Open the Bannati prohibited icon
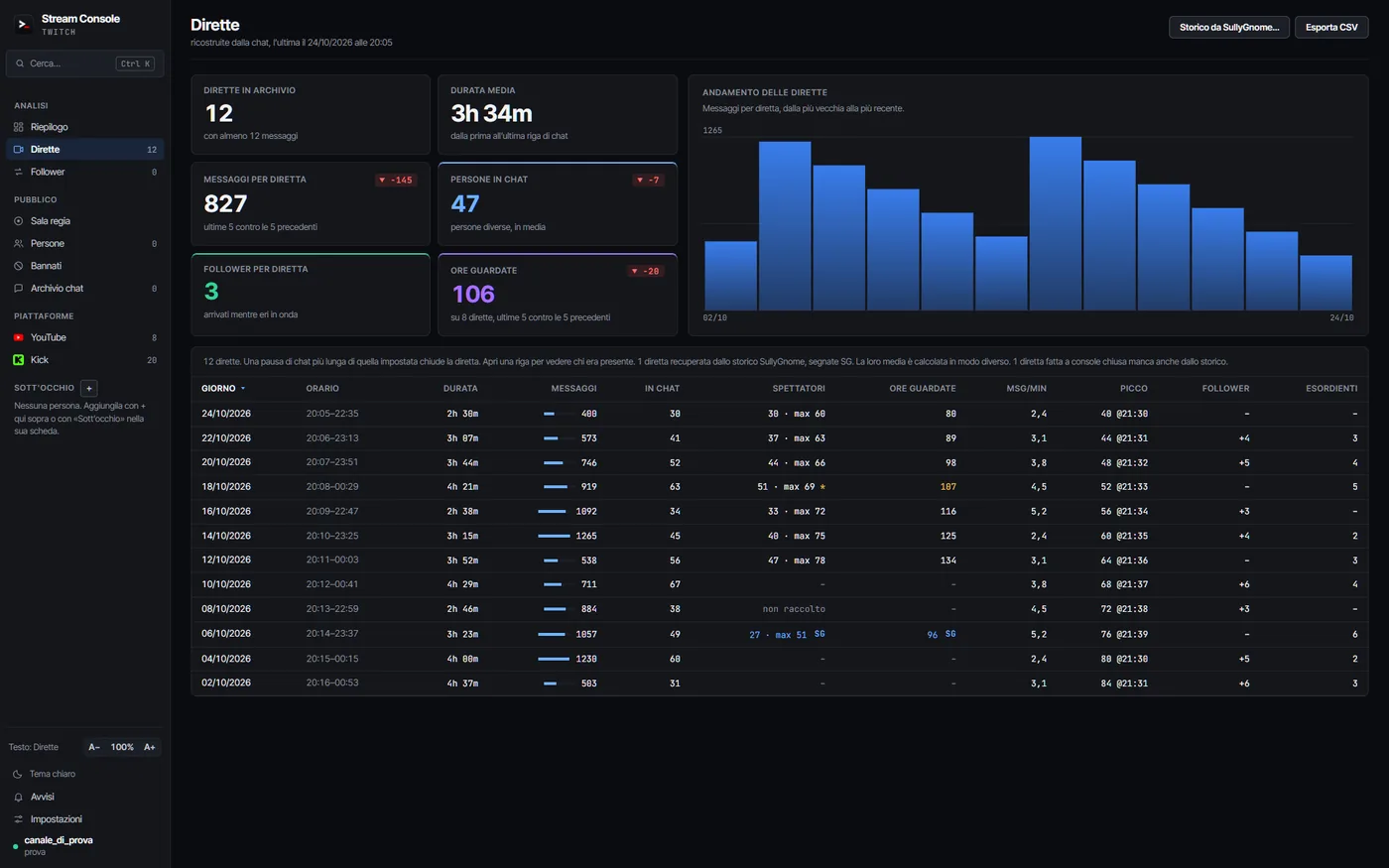The height and width of the screenshot is (868, 1389). point(18,266)
